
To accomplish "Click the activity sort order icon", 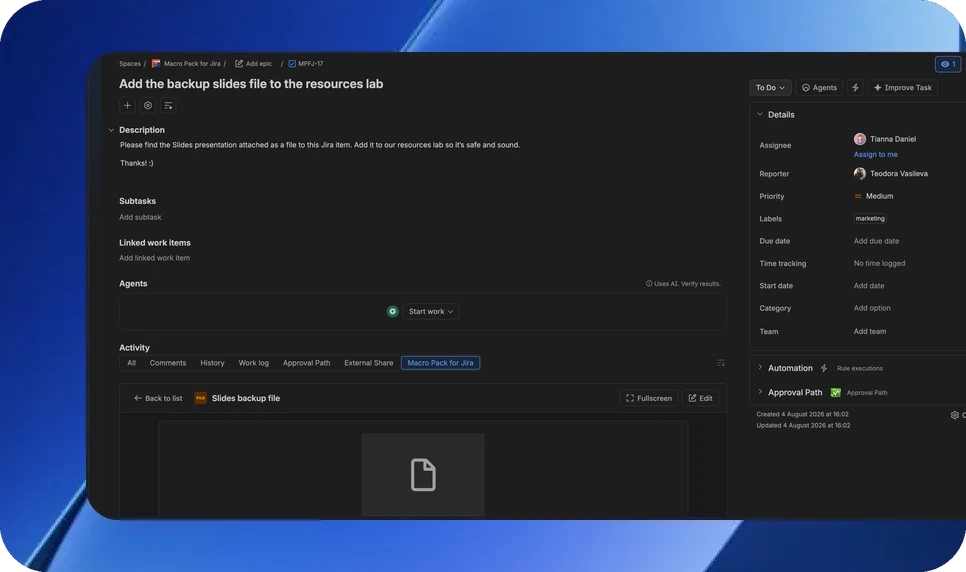I will pyautogui.click(x=721, y=363).
